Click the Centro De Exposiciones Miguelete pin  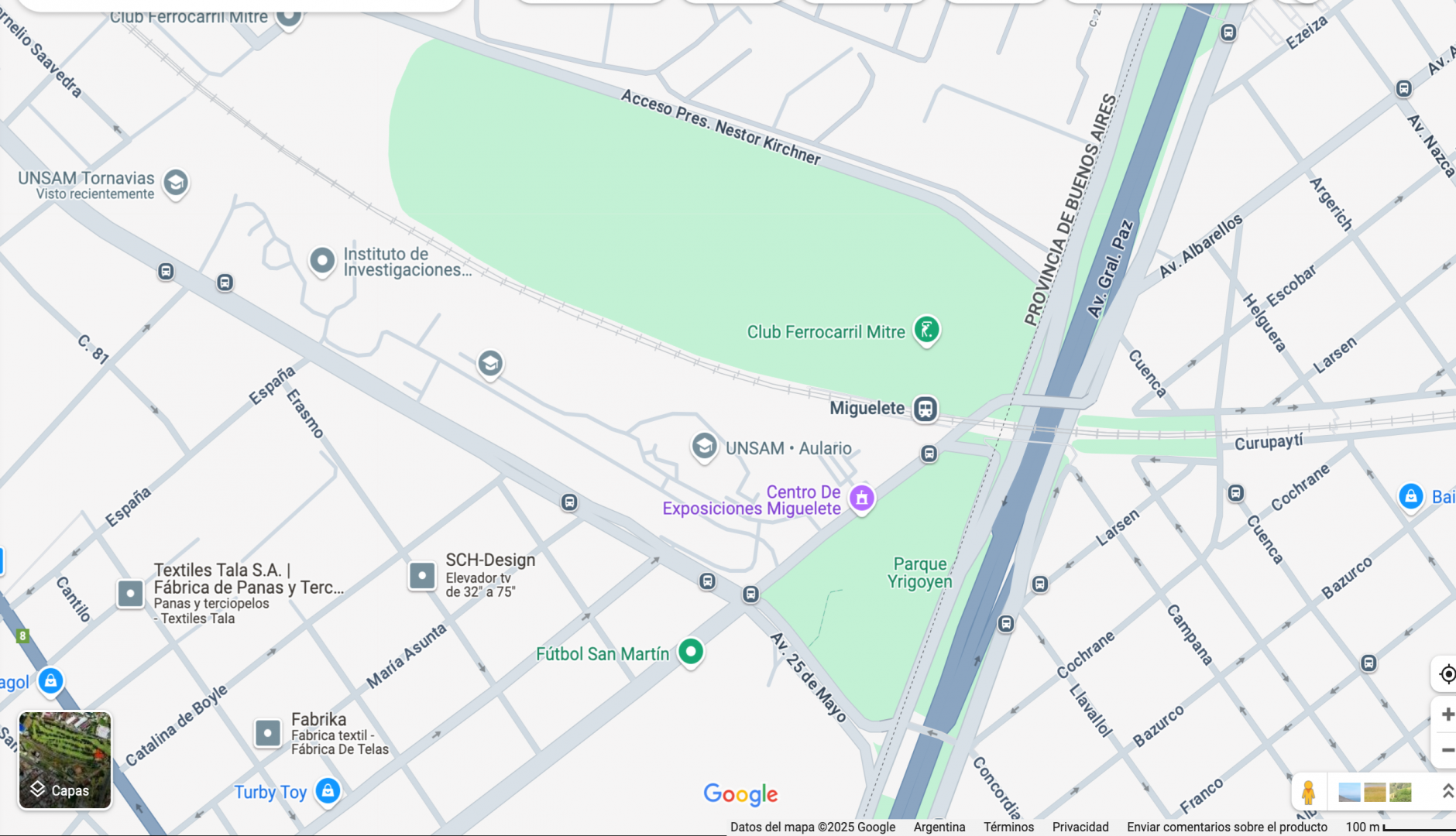[861, 499]
